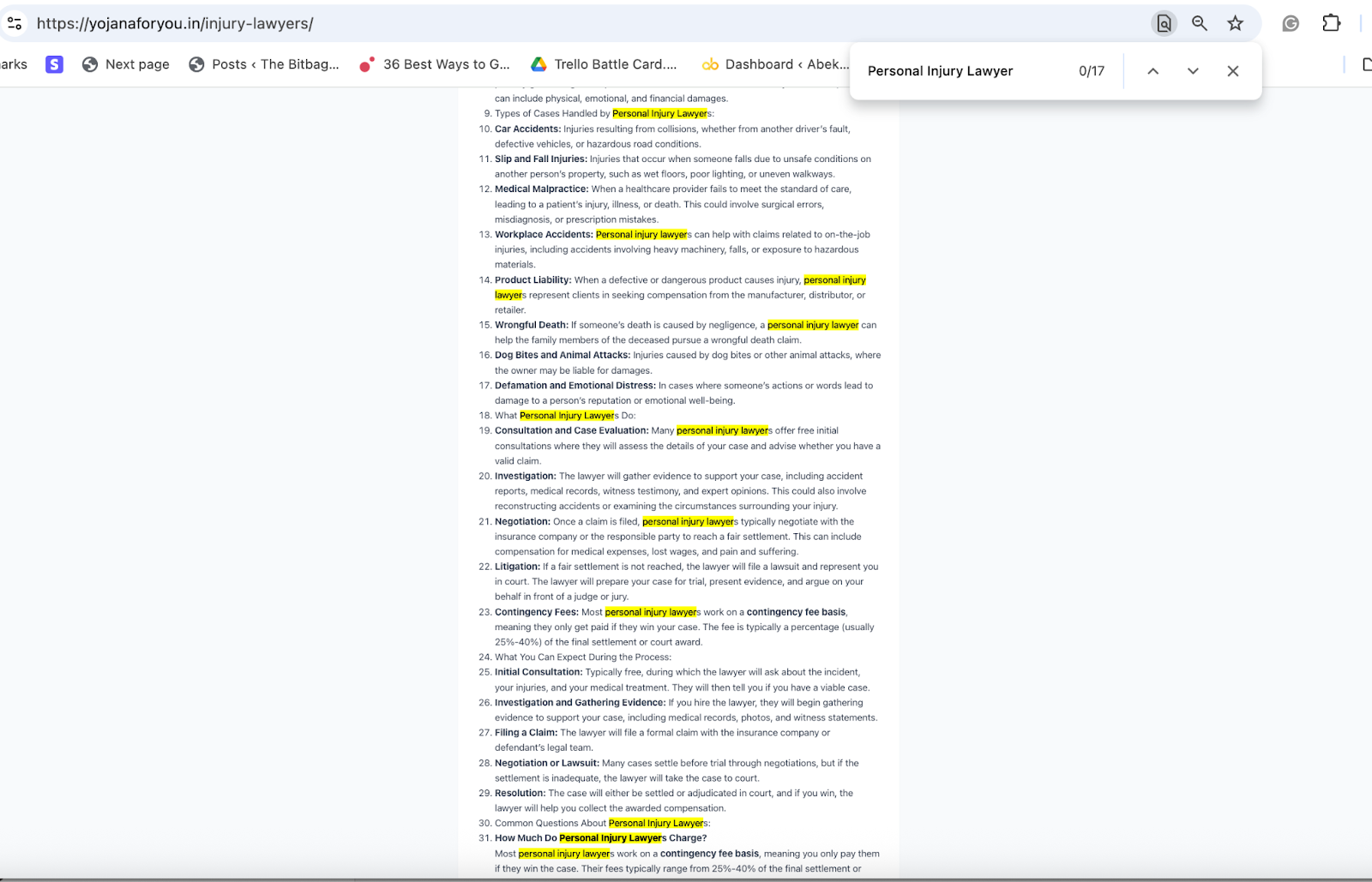Click the Filing a Claim: heading
This screenshot has height=882, width=1372.
[526, 732]
